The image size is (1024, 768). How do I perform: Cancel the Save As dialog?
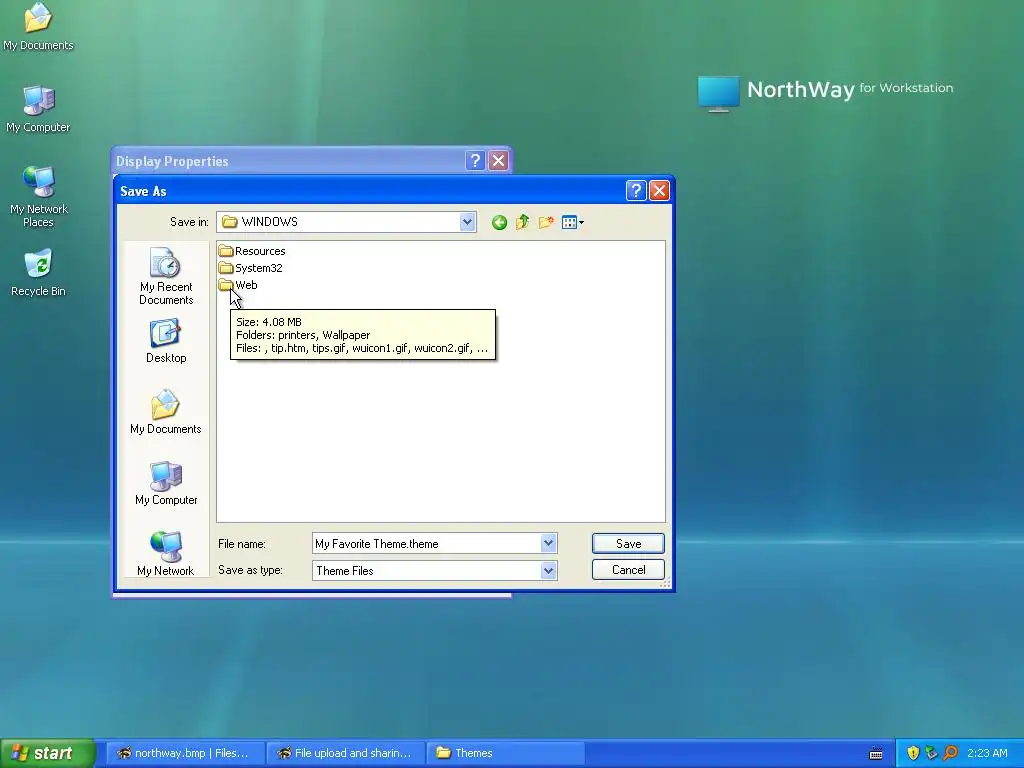point(628,569)
